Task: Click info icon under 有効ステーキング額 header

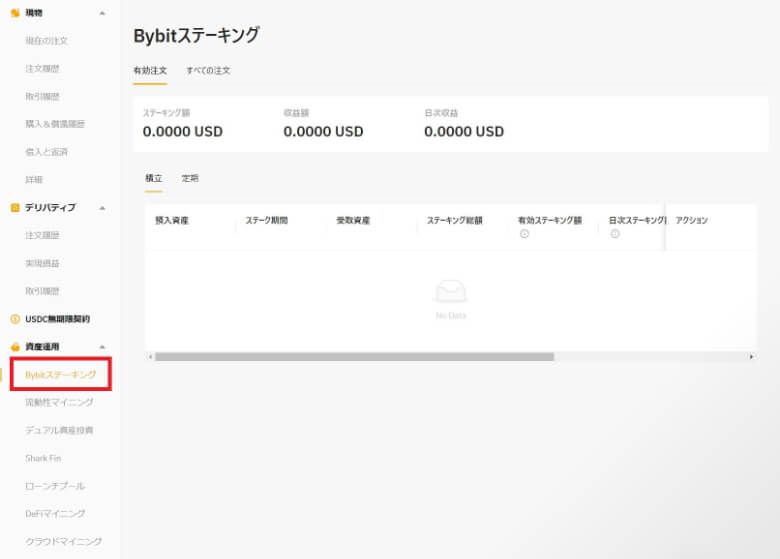Action: pyautogui.click(x=524, y=234)
